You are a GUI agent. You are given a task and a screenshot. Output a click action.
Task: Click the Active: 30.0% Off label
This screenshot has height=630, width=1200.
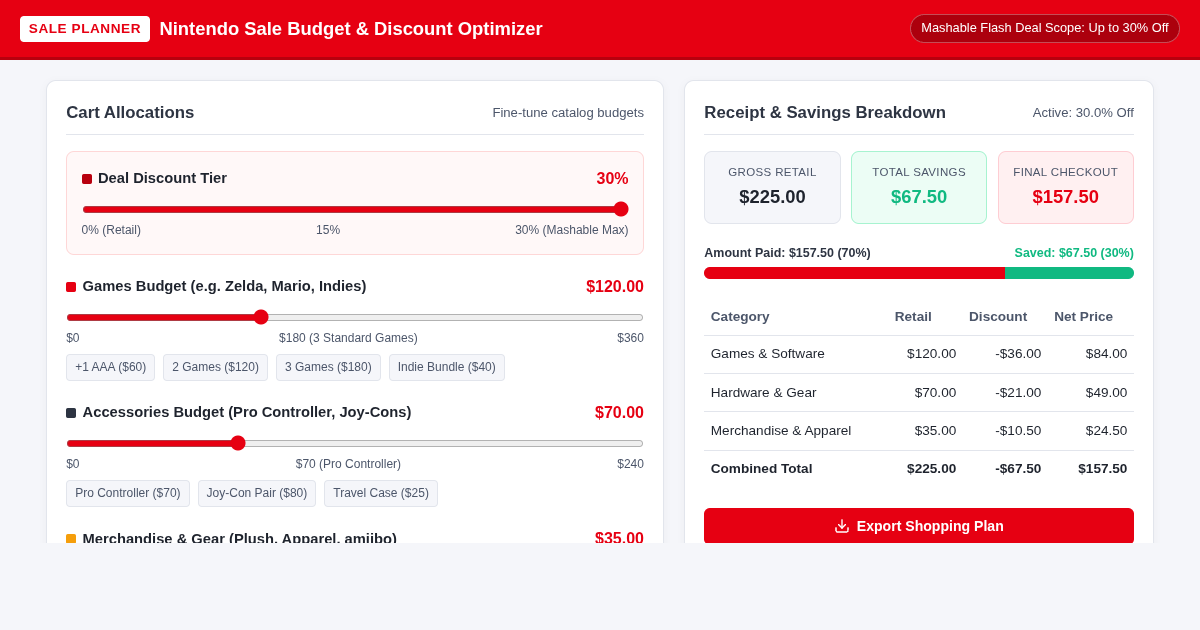(1083, 113)
